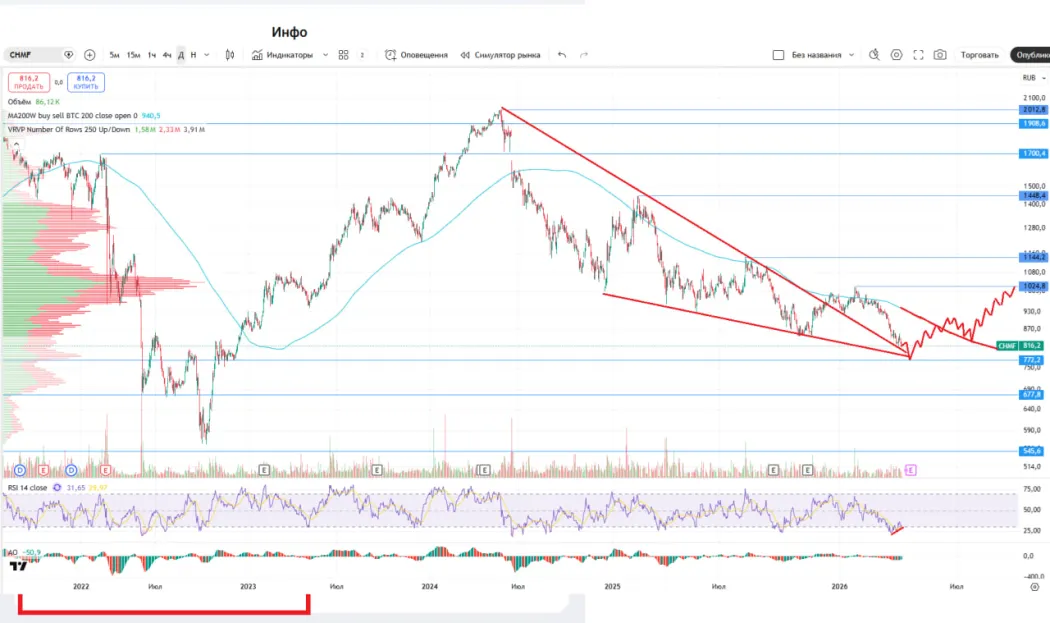This screenshot has width=1050, height=623.
Task: Open the layout grid templates icon
Action: 343,55
